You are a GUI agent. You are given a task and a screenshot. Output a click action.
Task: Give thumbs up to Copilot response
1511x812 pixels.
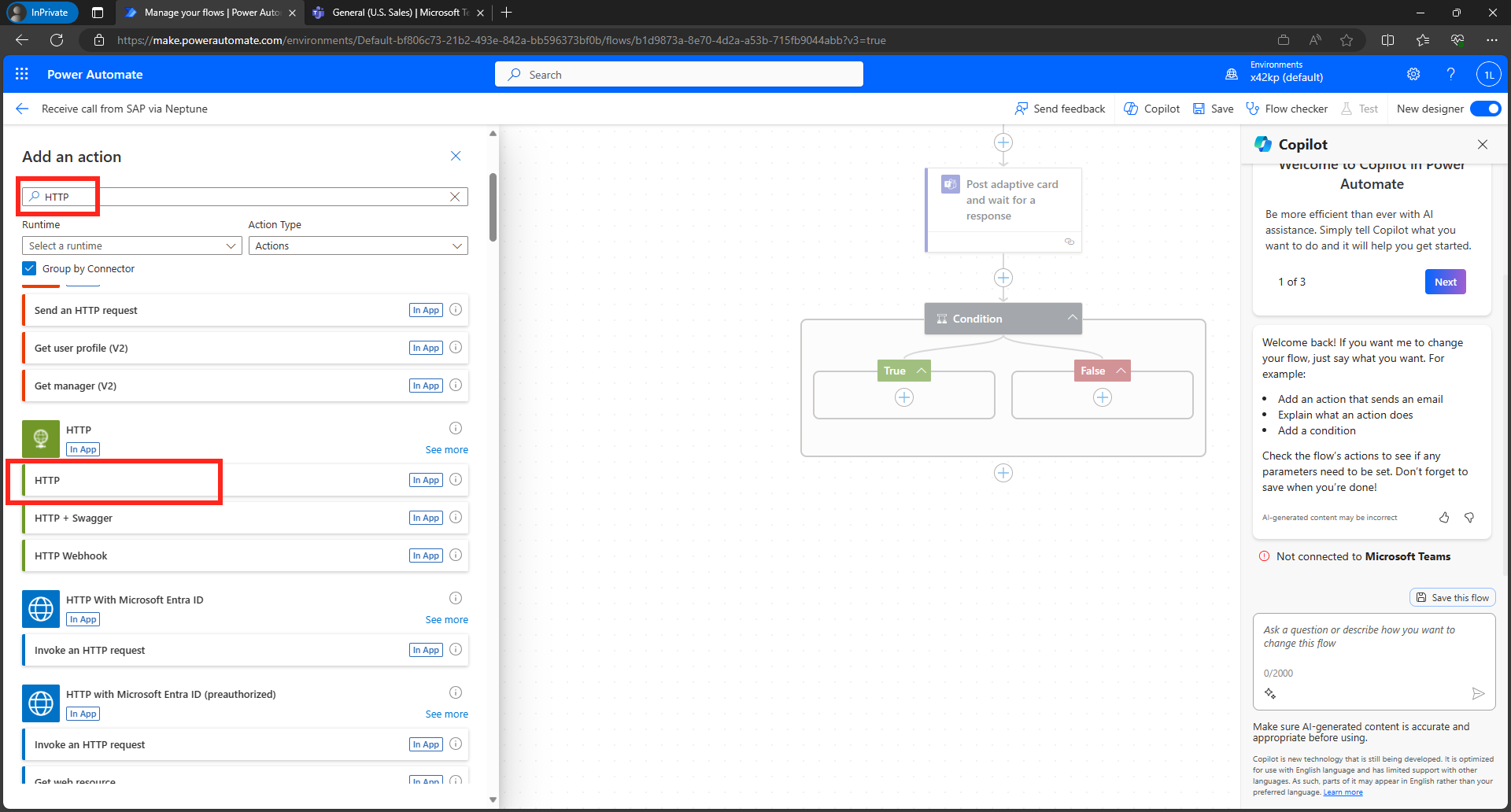[1444, 517]
